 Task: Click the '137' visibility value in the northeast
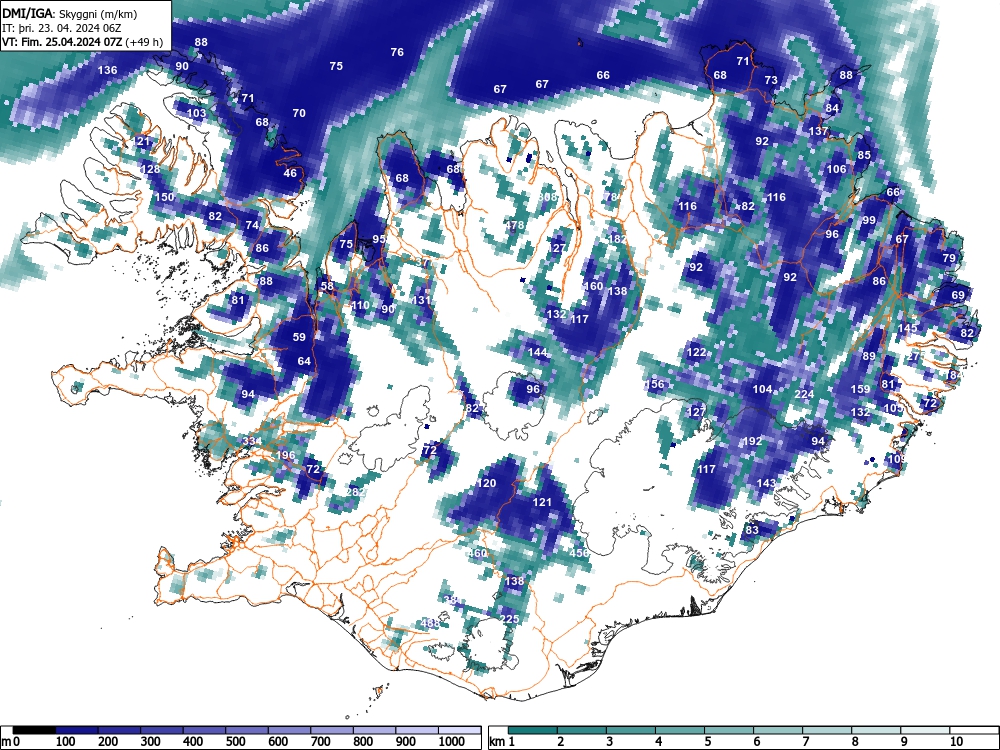pos(818,131)
